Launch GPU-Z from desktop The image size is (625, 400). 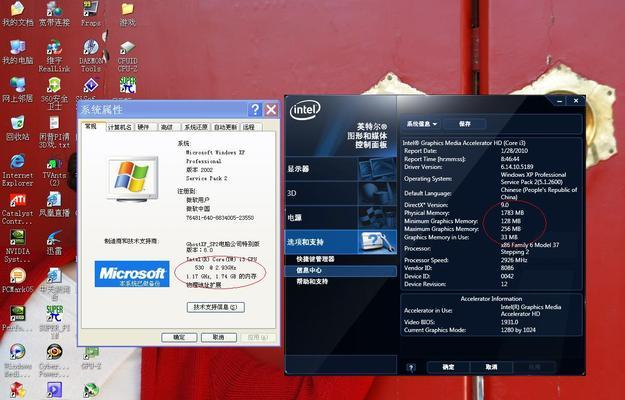click(91, 358)
